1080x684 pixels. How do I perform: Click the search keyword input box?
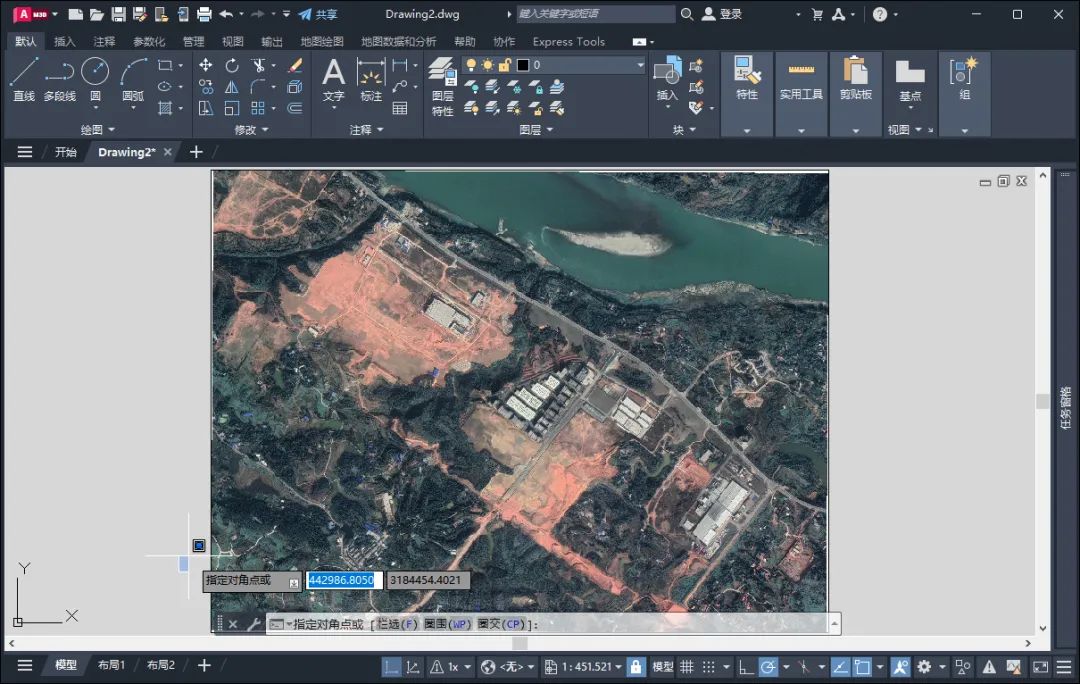[x=596, y=14]
